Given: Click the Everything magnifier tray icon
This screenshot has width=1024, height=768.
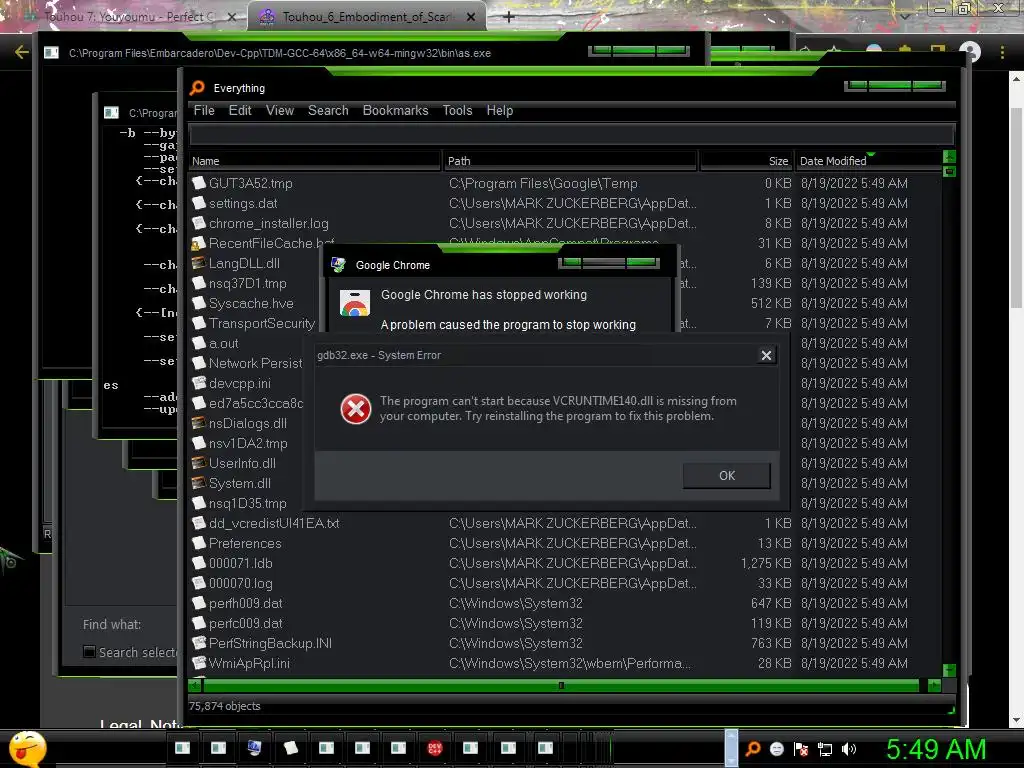Looking at the screenshot, I should [753, 748].
